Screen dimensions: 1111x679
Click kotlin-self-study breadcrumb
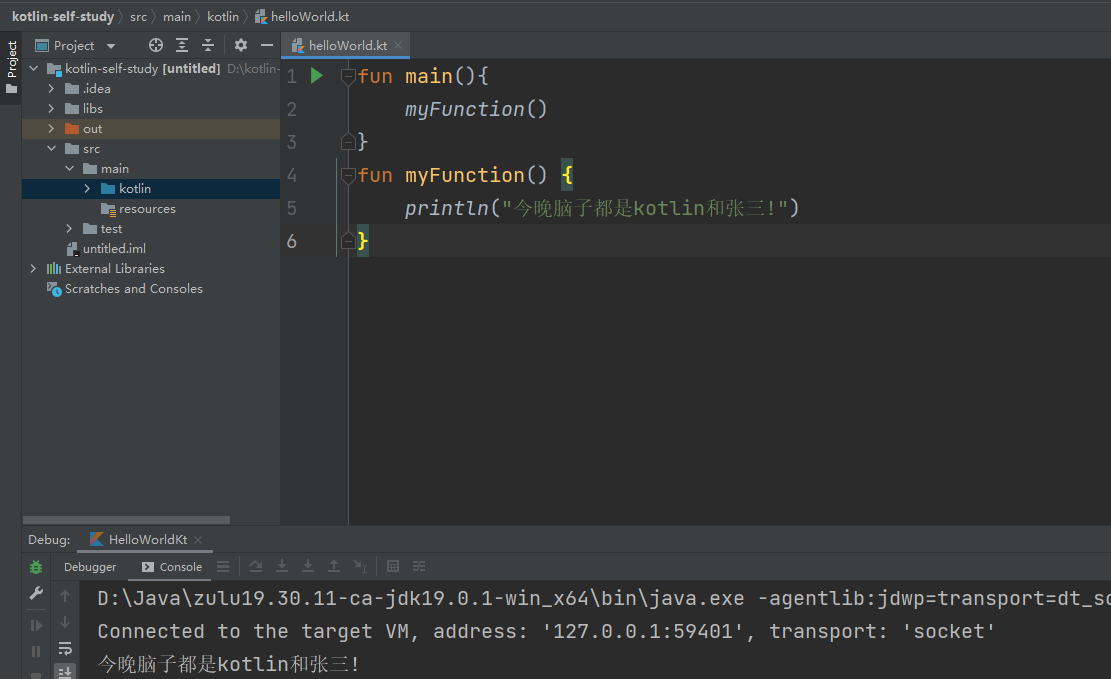pos(63,16)
